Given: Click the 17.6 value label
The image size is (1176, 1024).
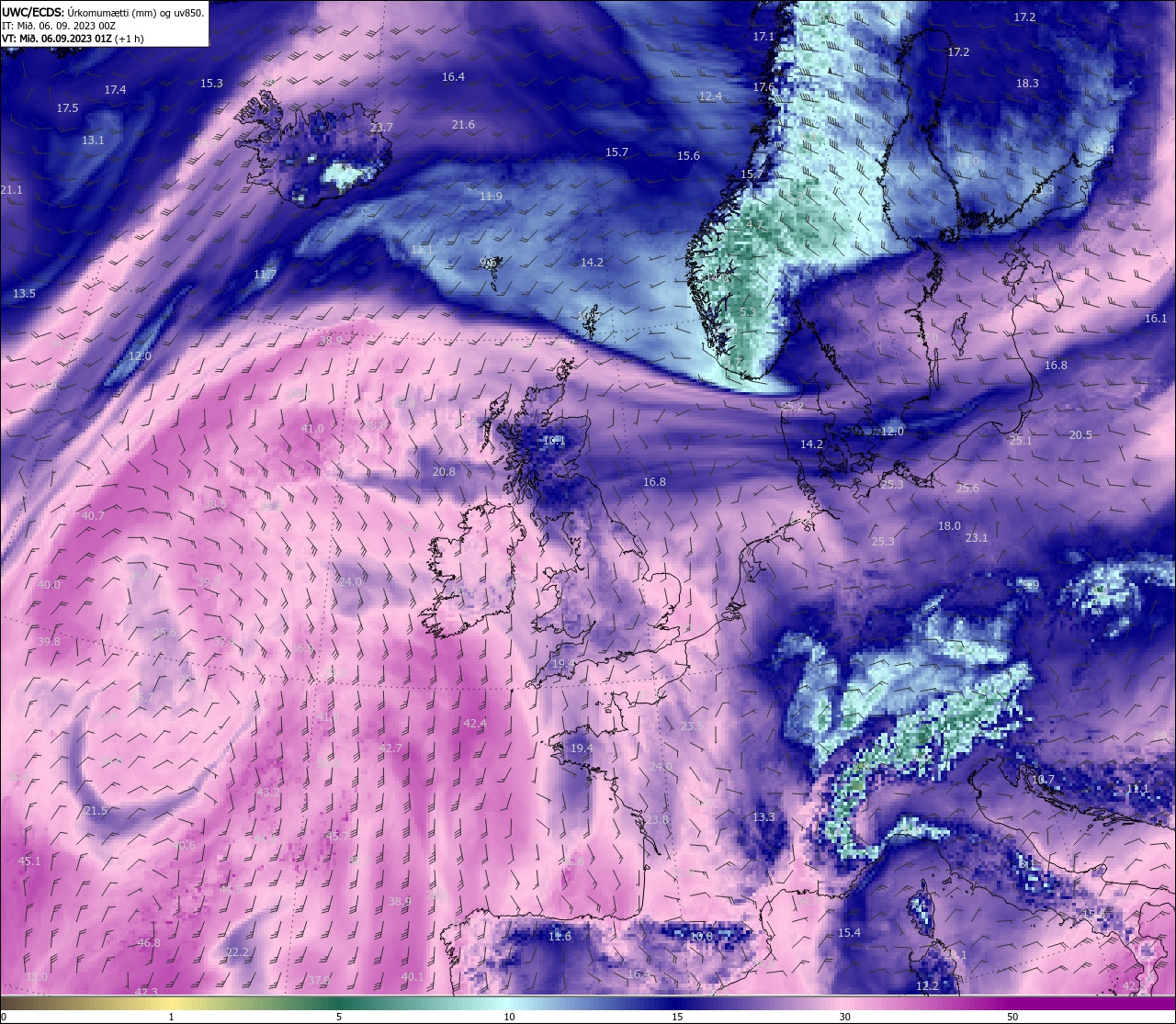Looking at the screenshot, I should coord(763,87).
